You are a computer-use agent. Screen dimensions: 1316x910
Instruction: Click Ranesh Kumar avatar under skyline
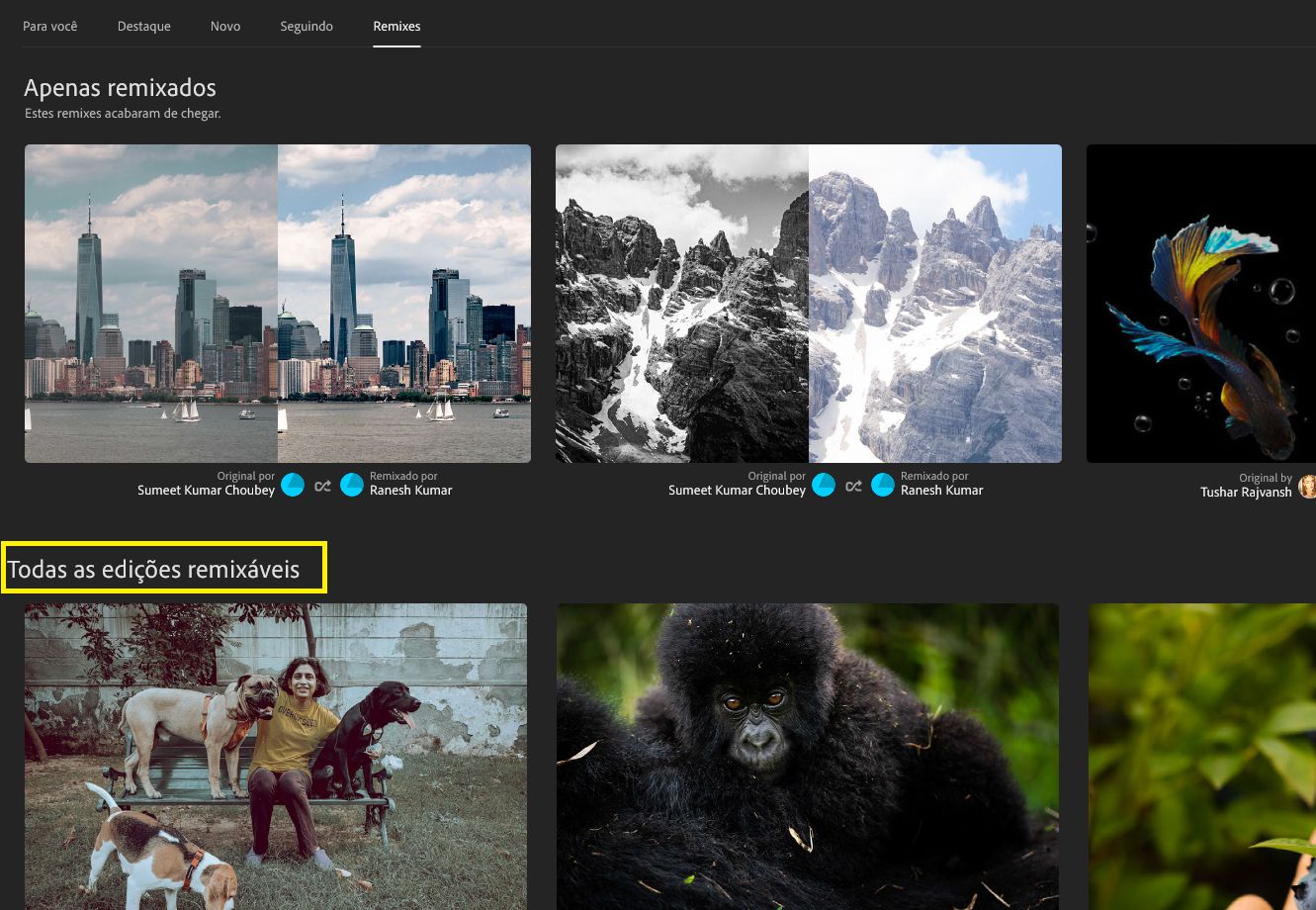(x=352, y=485)
